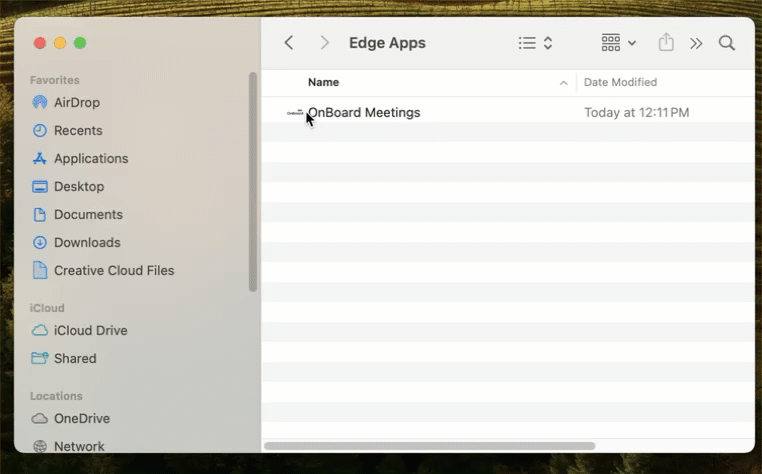762x474 pixels.
Task: Click the horizontal scrollbar at bottom
Action: pos(430,446)
